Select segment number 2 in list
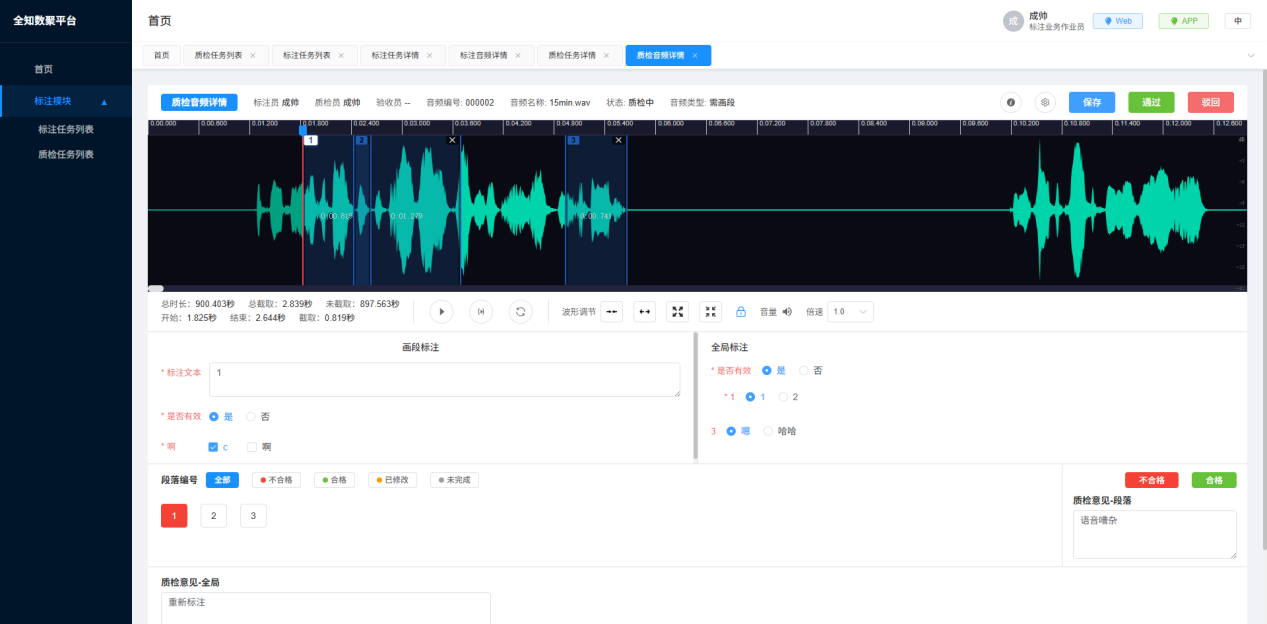Viewport: 1267px width, 624px height. [x=213, y=516]
